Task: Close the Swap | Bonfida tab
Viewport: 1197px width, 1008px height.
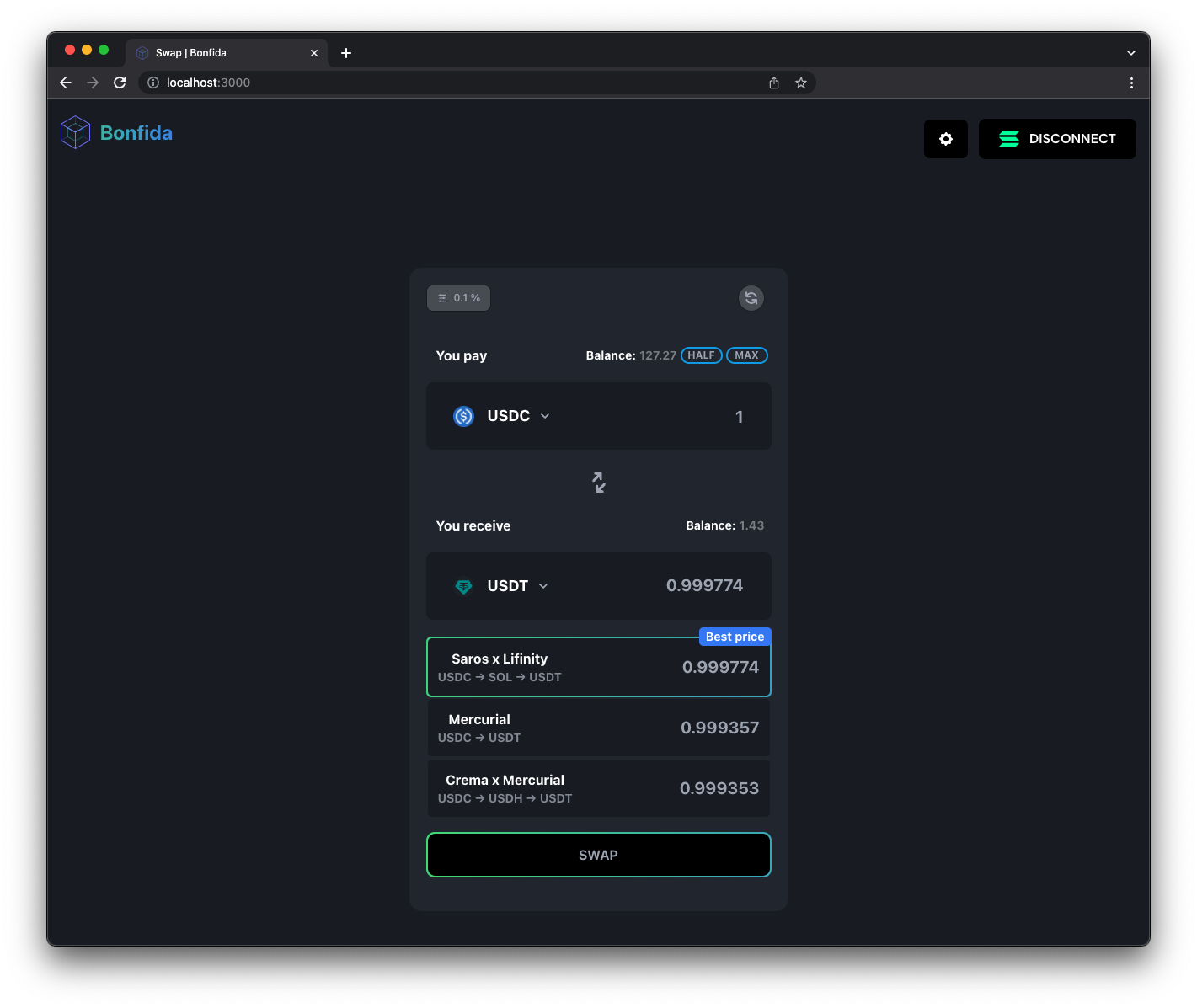Action: (314, 53)
